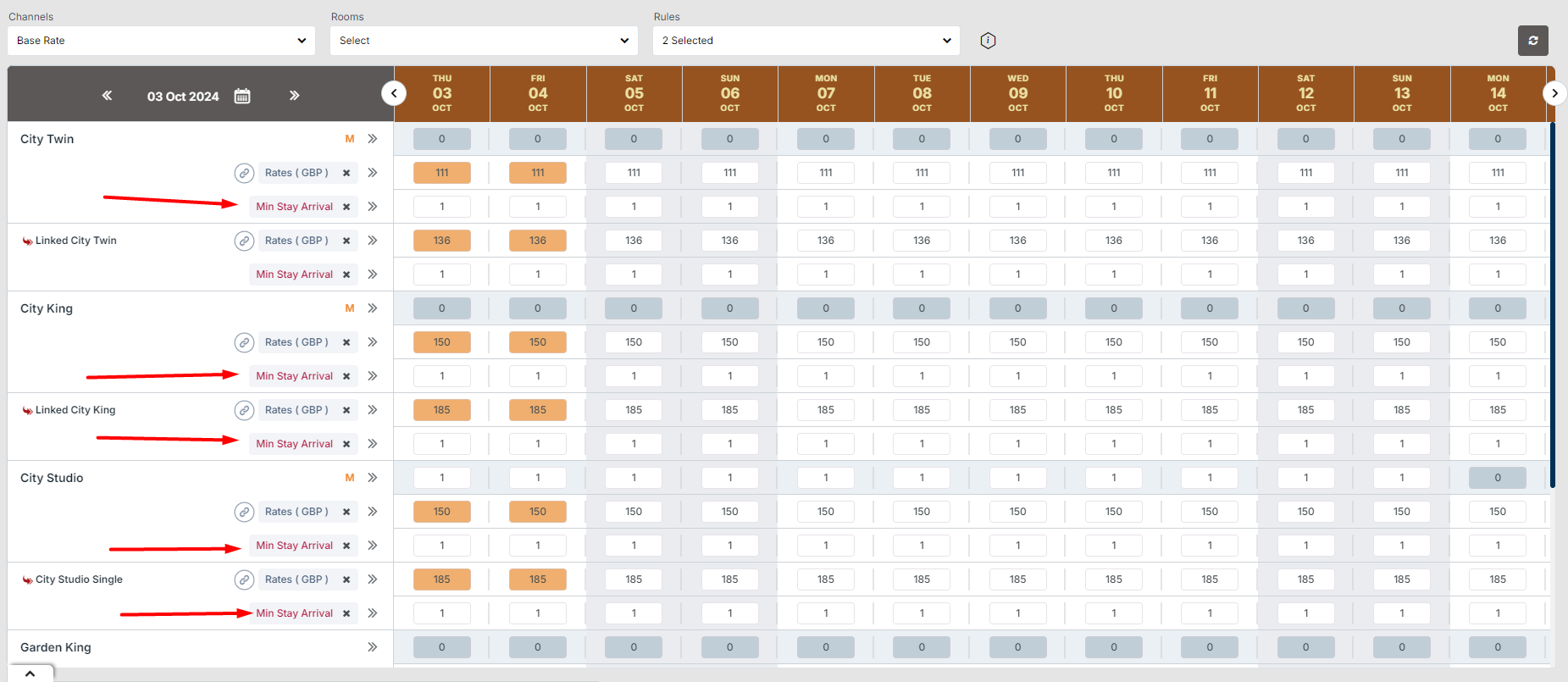
Task: Remove Rates (GBP) tag from Linked City Twin
Action: pos(346,241)
